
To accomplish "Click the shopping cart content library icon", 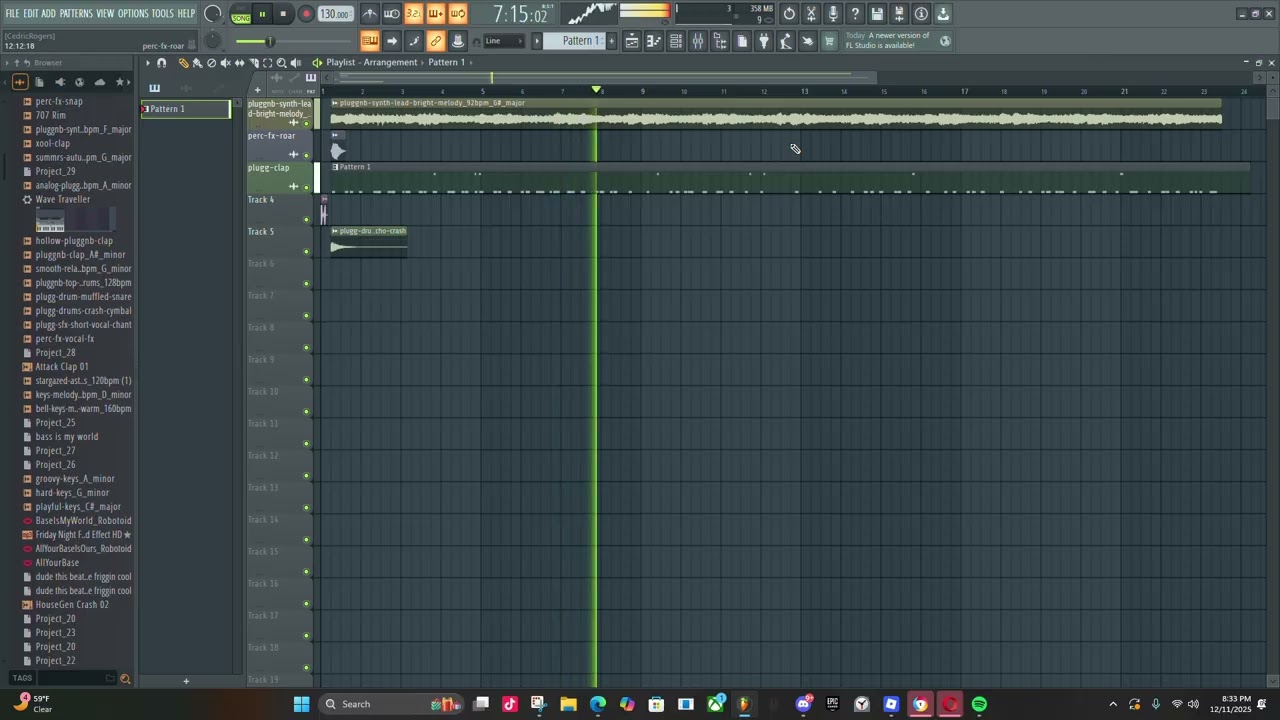I will point(829,41).
